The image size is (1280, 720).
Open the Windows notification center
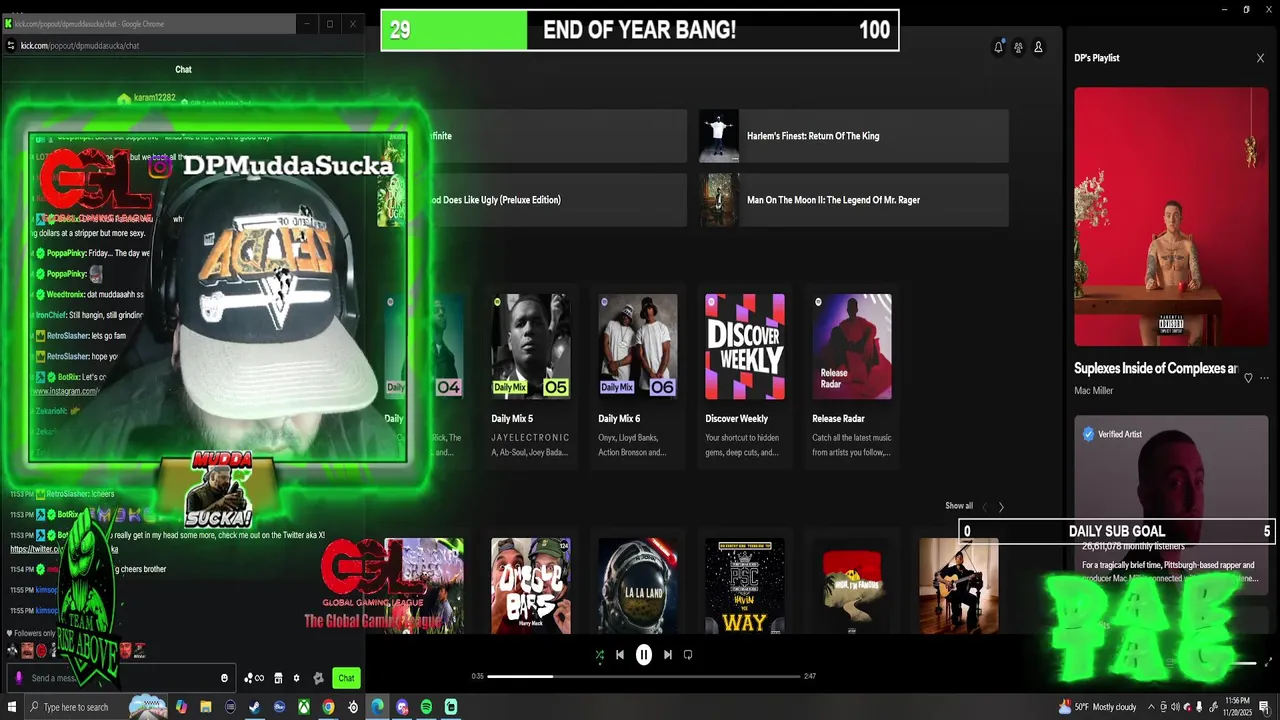pyautogui.click(x=1264, y=707)
